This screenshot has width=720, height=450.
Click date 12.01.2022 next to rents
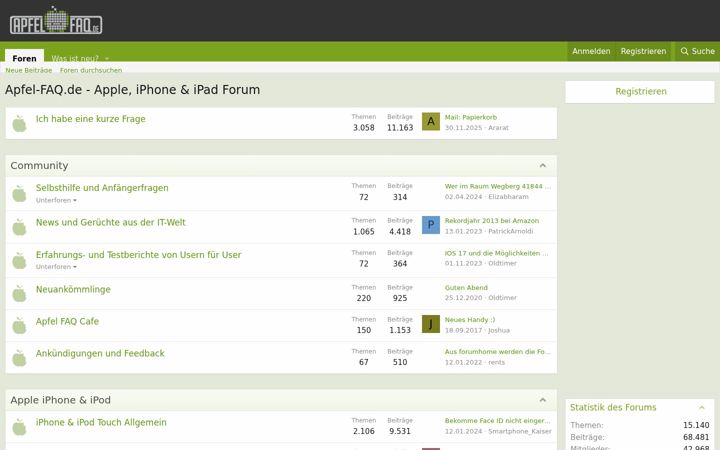463,362
